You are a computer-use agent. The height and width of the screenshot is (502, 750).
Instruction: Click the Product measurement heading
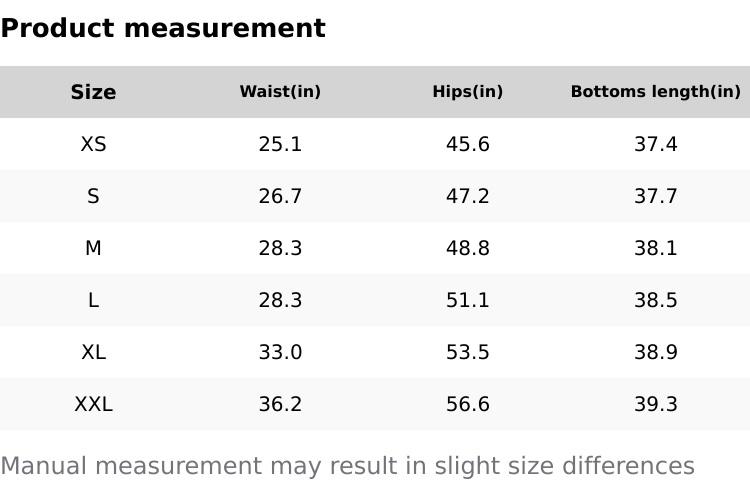pyautogui.click(x=163, y=28)
